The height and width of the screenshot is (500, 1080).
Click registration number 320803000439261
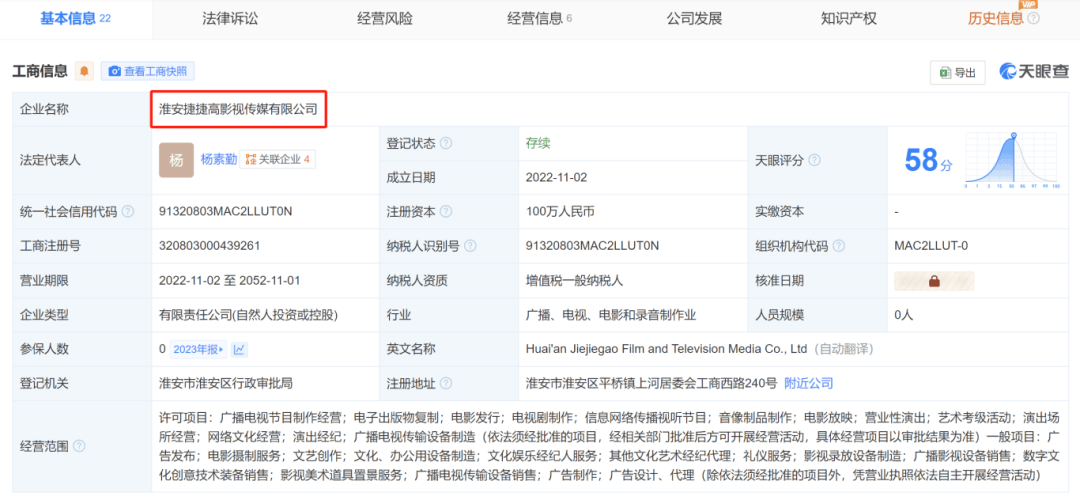[209, 246]
